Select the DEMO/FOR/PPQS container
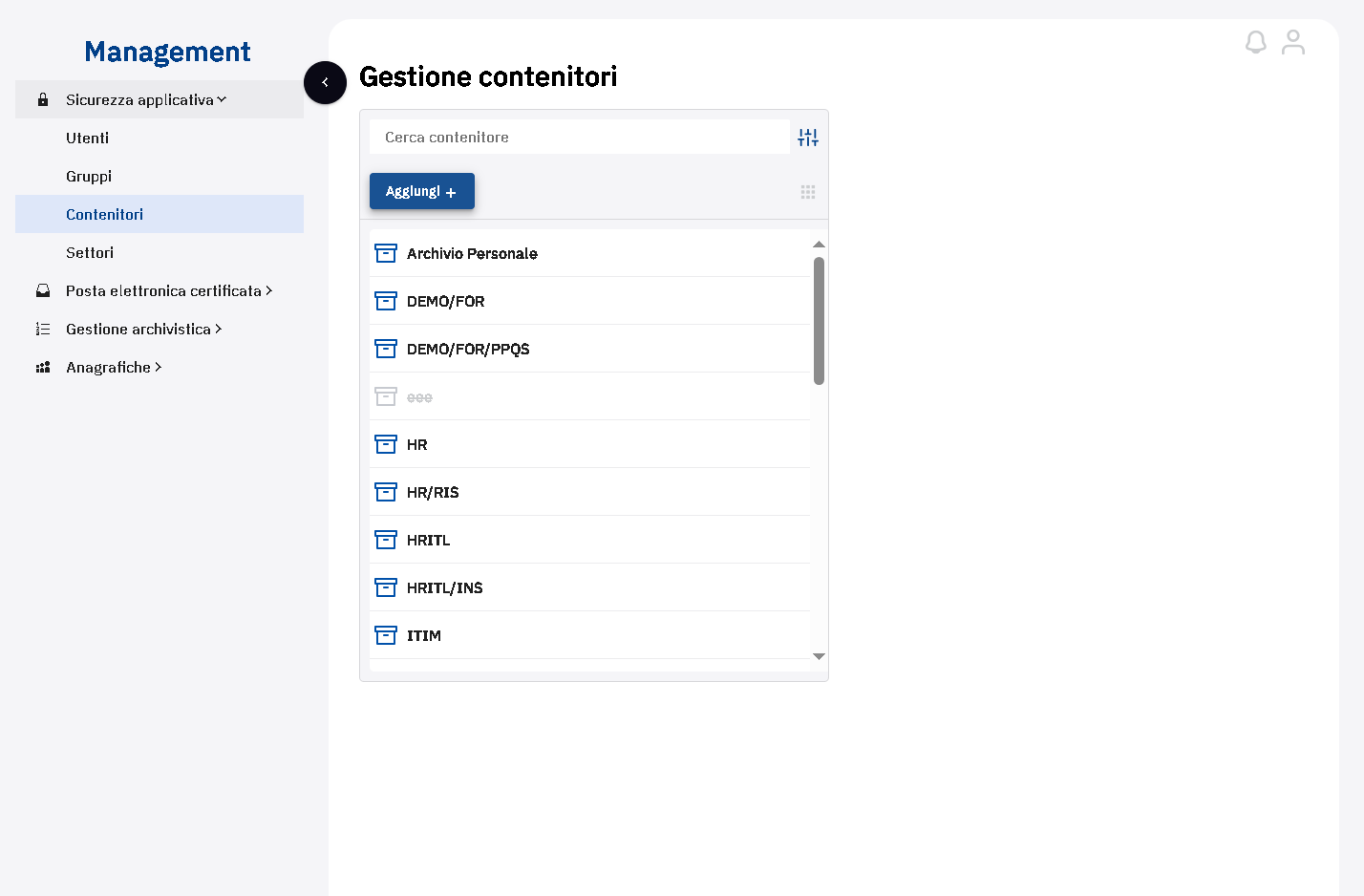The image size is (1364, 896). click(x=589, y=349)
